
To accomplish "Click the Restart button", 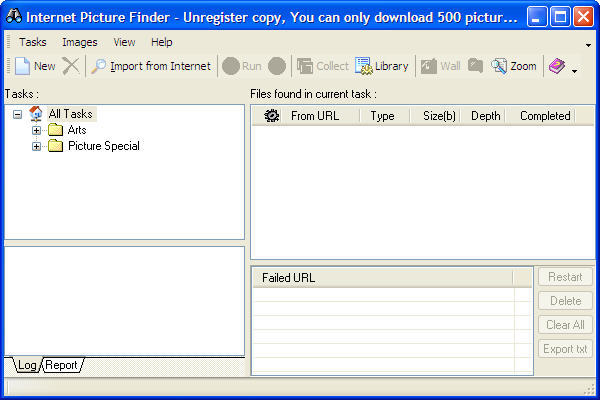I will coord(565,277).
